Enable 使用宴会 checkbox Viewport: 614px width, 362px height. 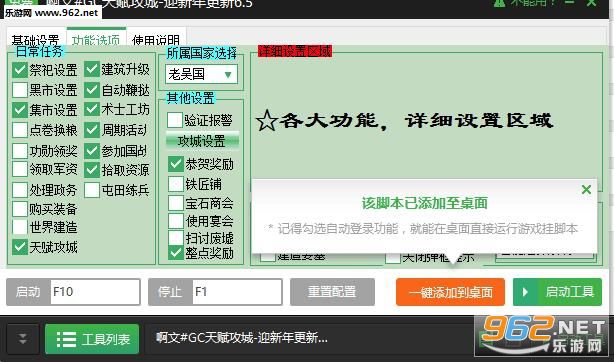point(176,221)
